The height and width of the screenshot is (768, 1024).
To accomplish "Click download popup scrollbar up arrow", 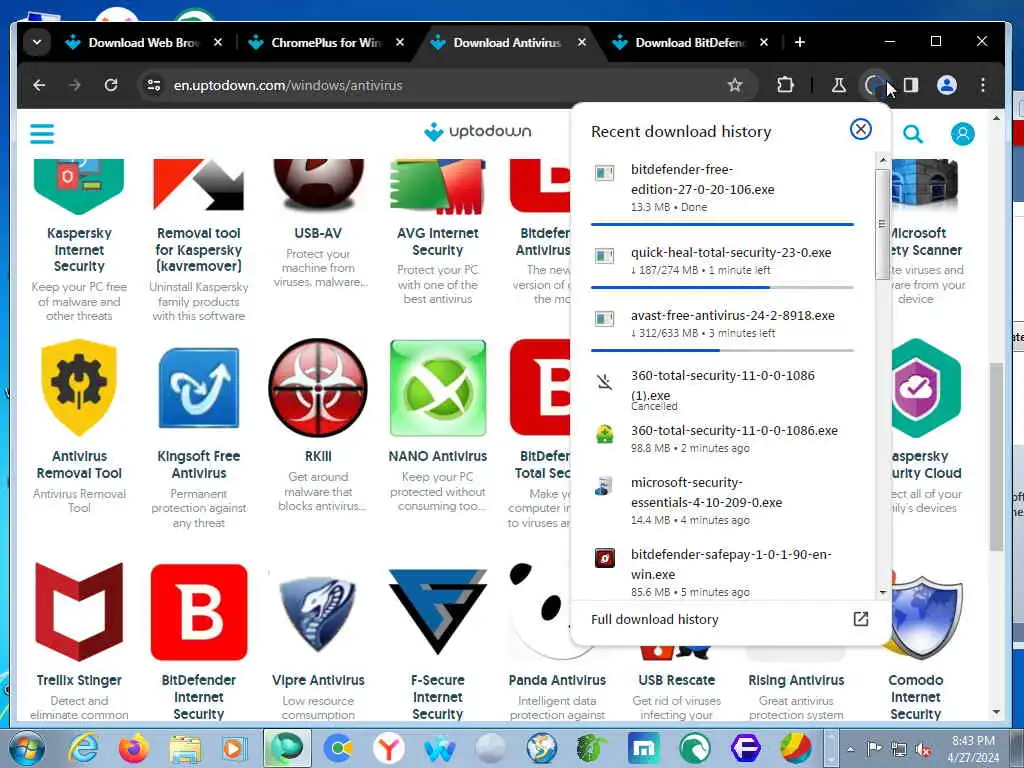I will click(883, 160).
